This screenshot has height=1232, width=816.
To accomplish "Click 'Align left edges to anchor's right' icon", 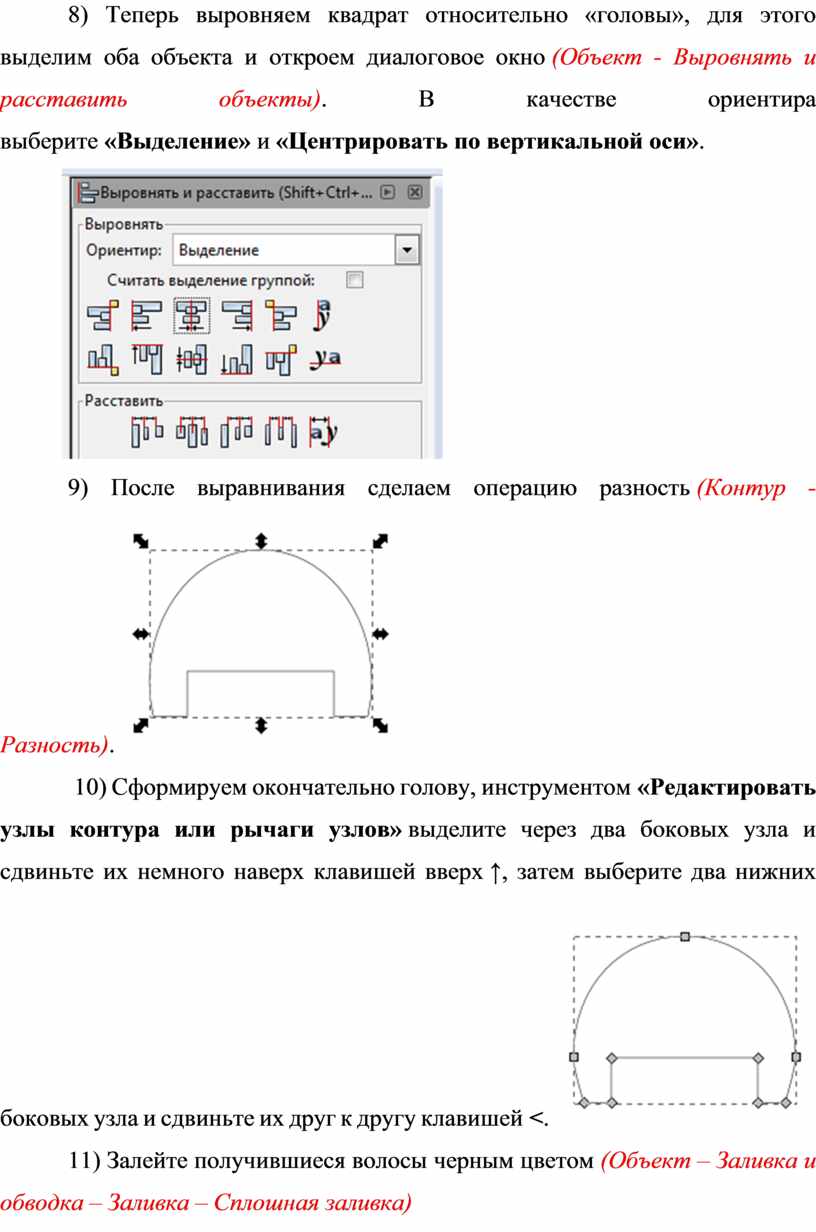I will pos(282,316).
